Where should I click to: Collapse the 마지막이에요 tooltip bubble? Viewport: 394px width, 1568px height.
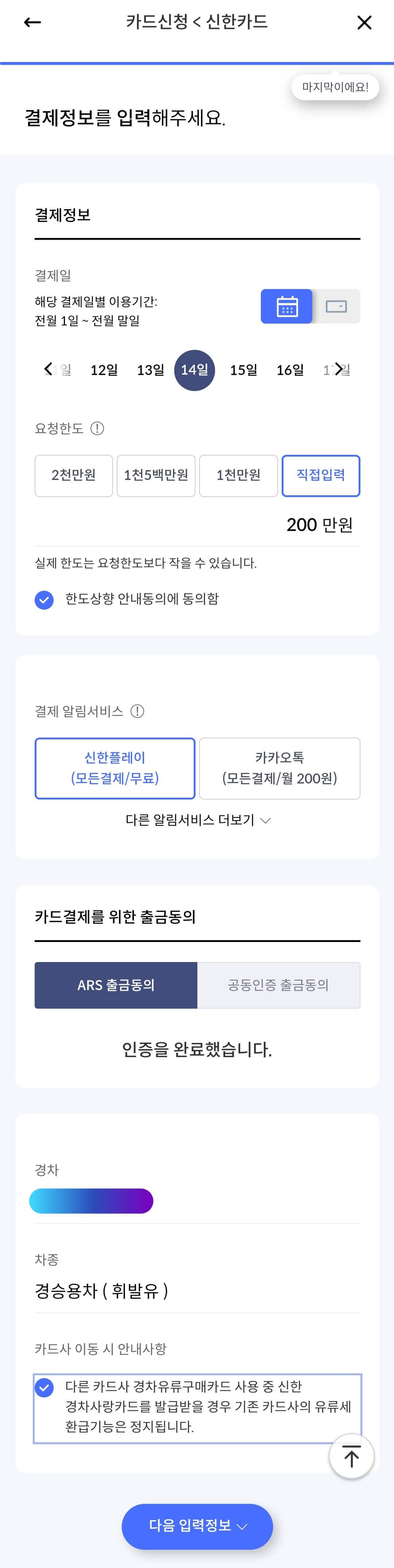(335, 87)
